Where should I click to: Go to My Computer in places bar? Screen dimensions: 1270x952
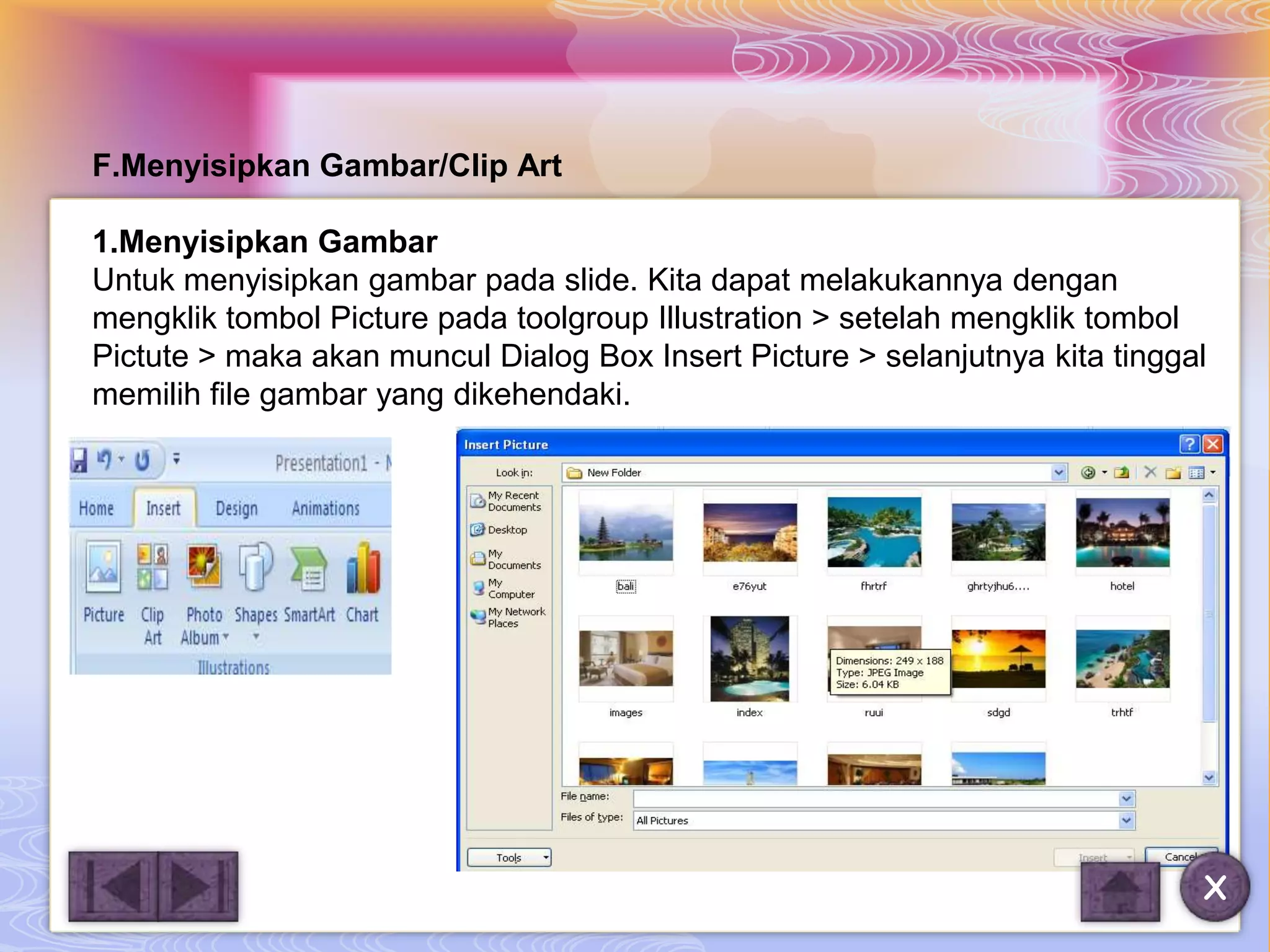(x=504, y=588)
